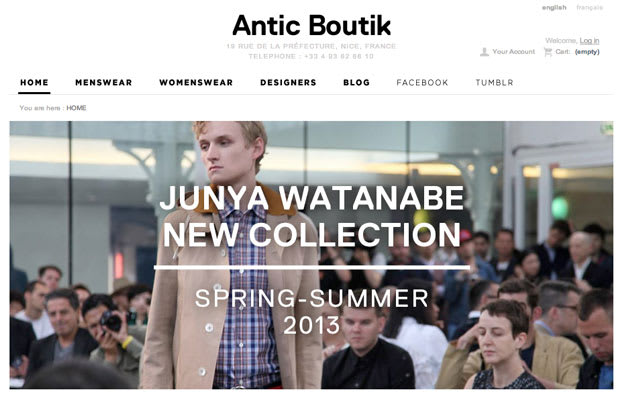The height and width of the screenshot is (400, 620).
Task: Visit the TUMBLR link
Action: [x=494, y=83]
